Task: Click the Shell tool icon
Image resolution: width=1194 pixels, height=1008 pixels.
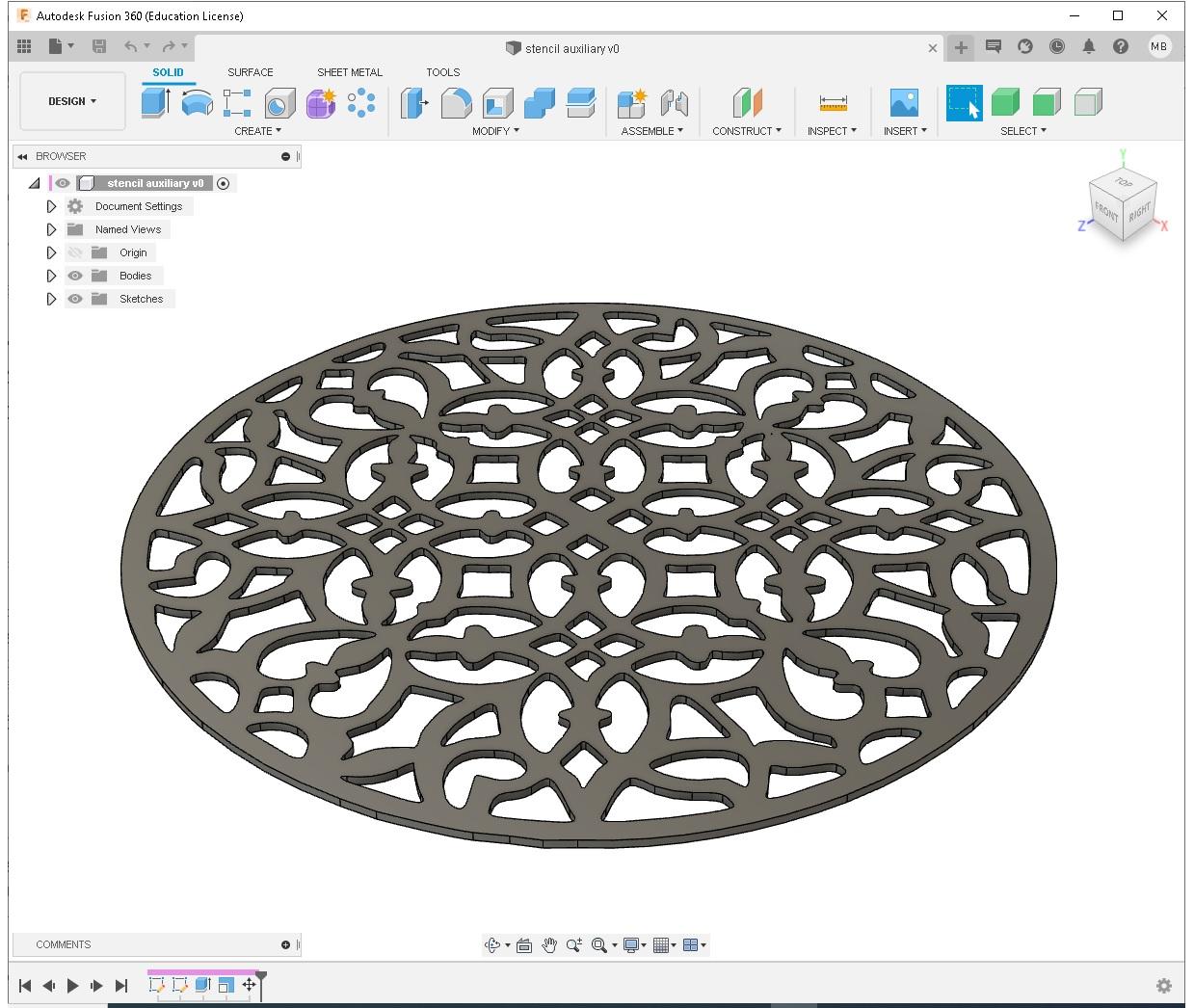Action: coord(497,102)
